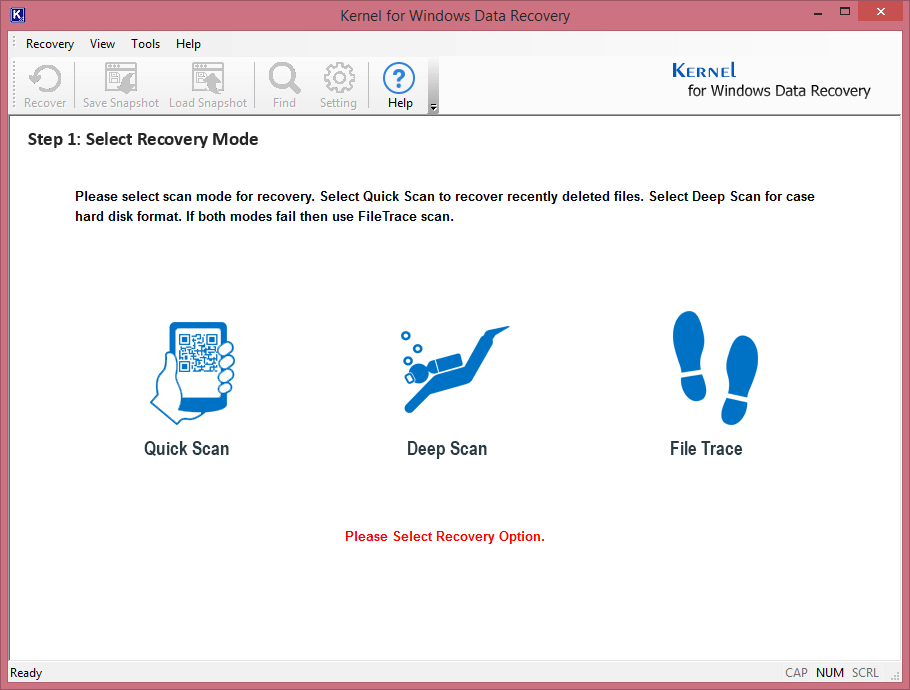Click the Kernel for Windows Data Recovery logo

tap(771, 81)
